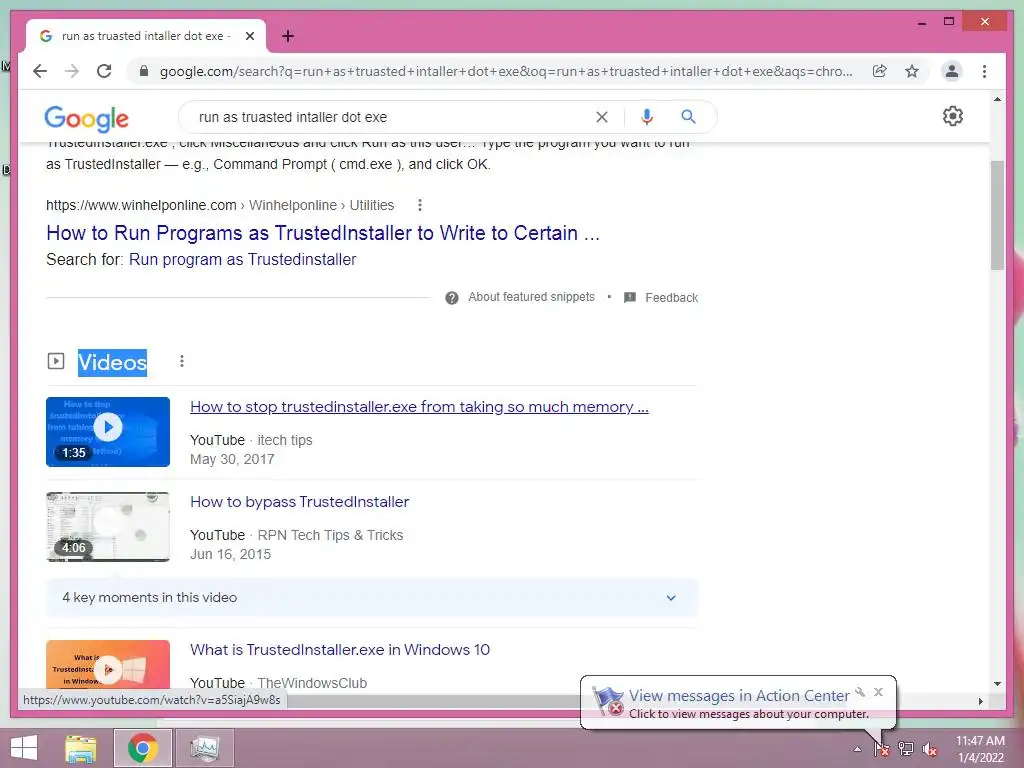Open a new tab with plus button
Viewport: 1024px width, 768px height.
[288, 36]
